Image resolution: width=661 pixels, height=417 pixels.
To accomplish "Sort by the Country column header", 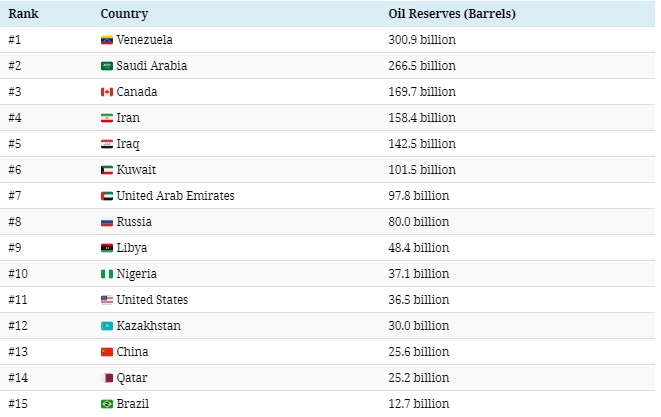I will tap(124, 14).
